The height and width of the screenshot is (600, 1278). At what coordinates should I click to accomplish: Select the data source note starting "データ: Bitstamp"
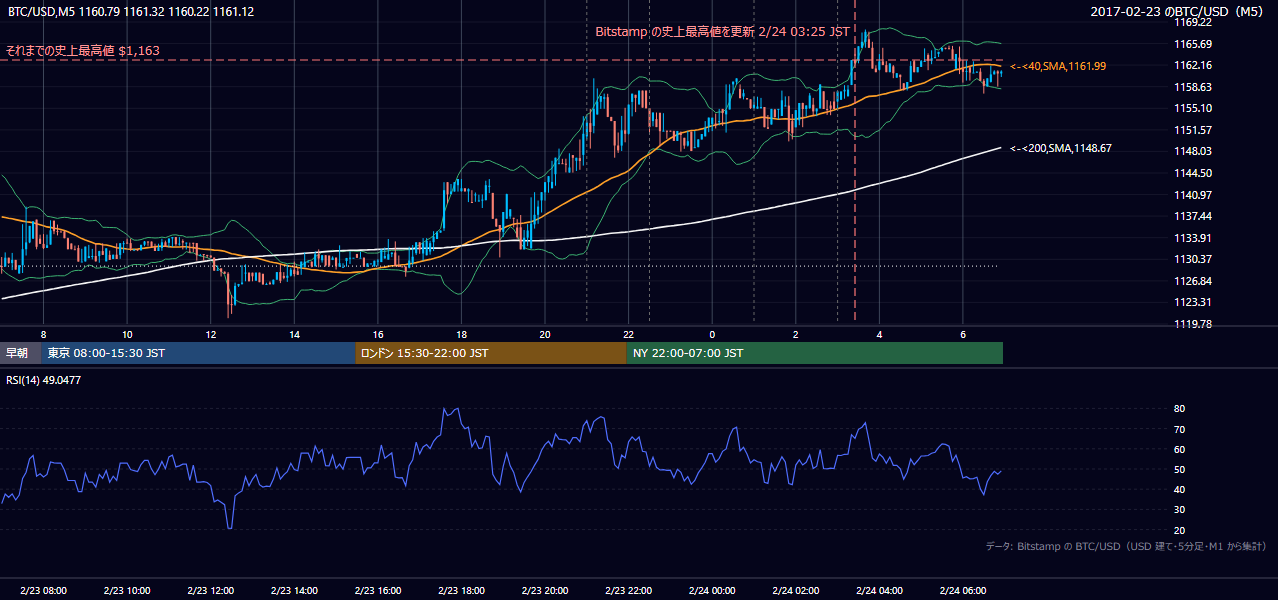[1126, 546]
